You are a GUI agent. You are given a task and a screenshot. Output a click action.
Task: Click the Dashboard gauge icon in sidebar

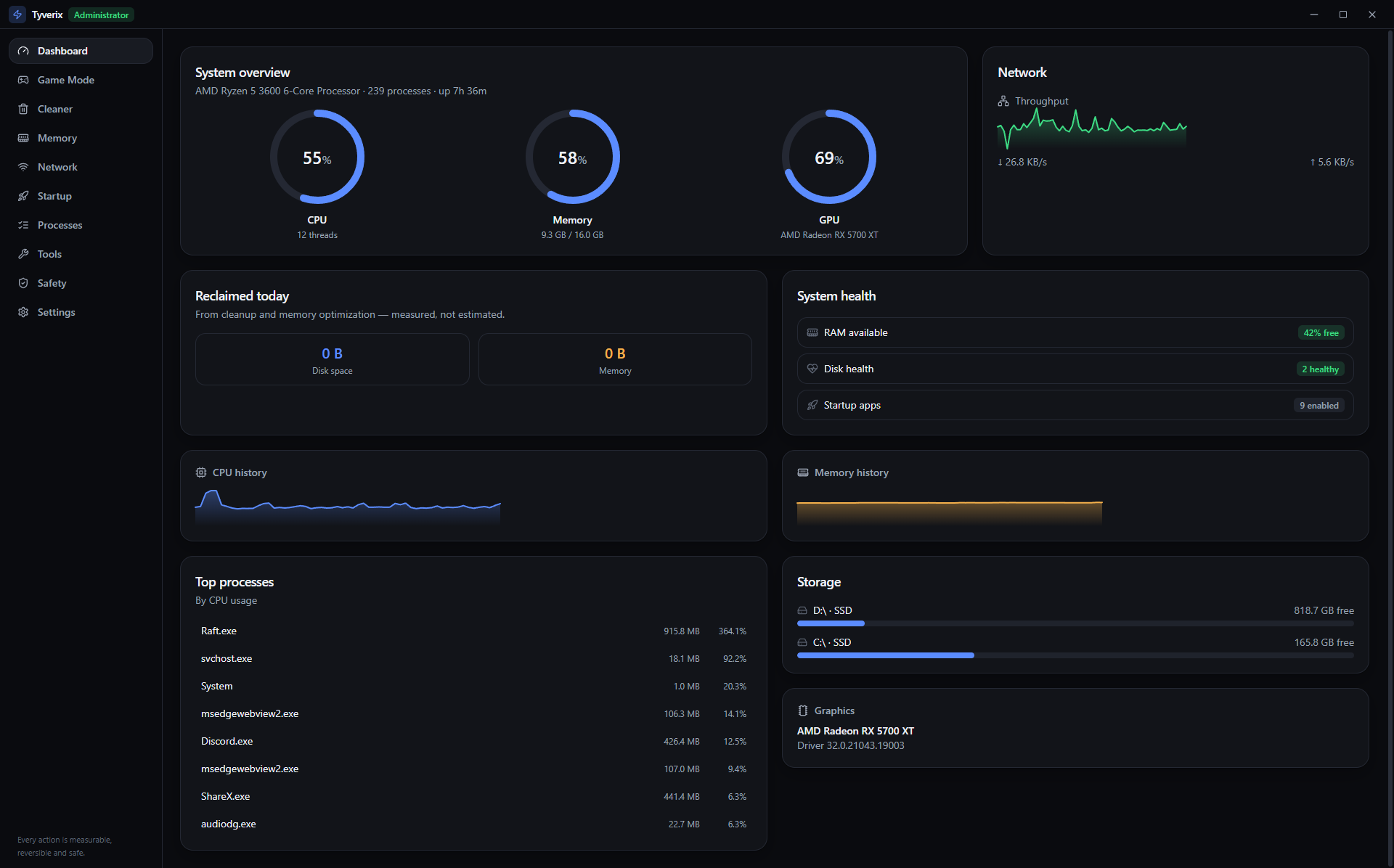23,51
